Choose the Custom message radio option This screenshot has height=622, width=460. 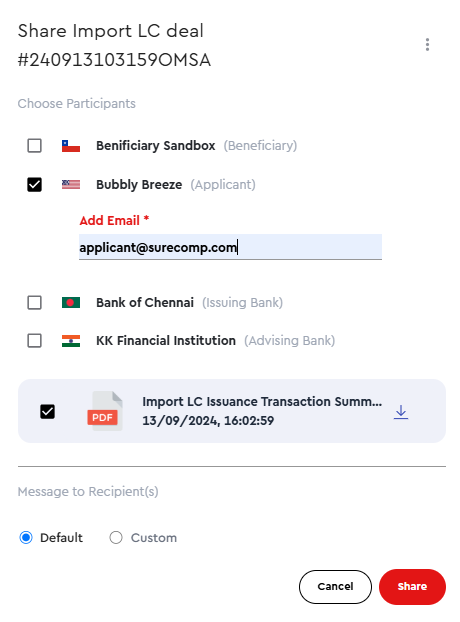coord(116,538)
